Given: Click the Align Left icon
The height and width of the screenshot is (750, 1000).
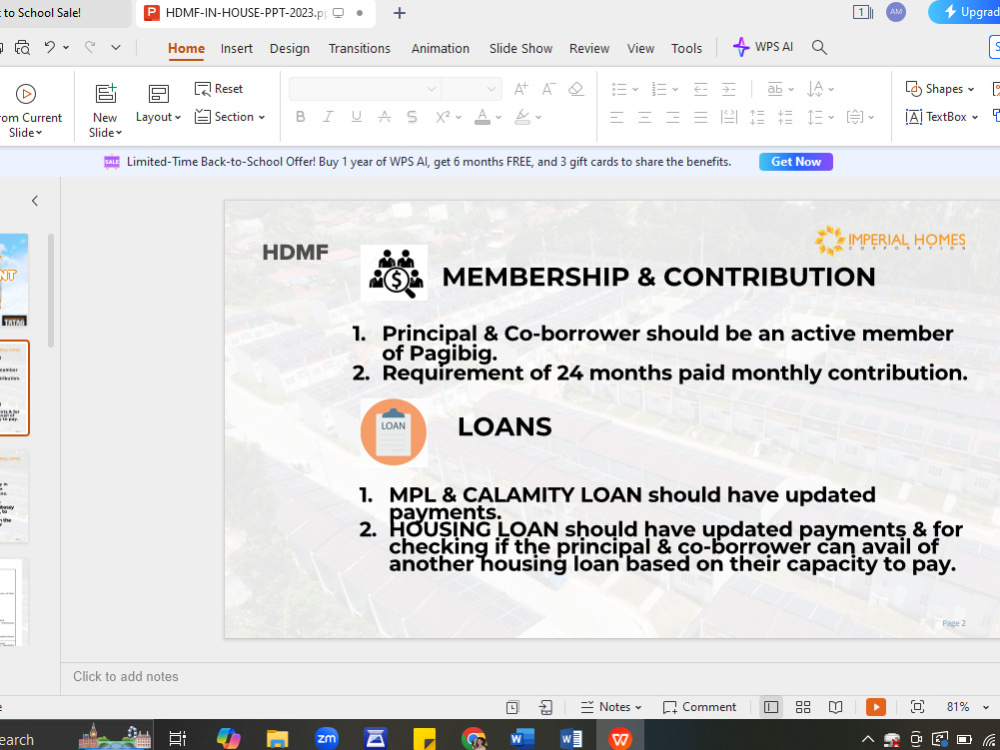Looking at the screenshot, I should [616, 117].
